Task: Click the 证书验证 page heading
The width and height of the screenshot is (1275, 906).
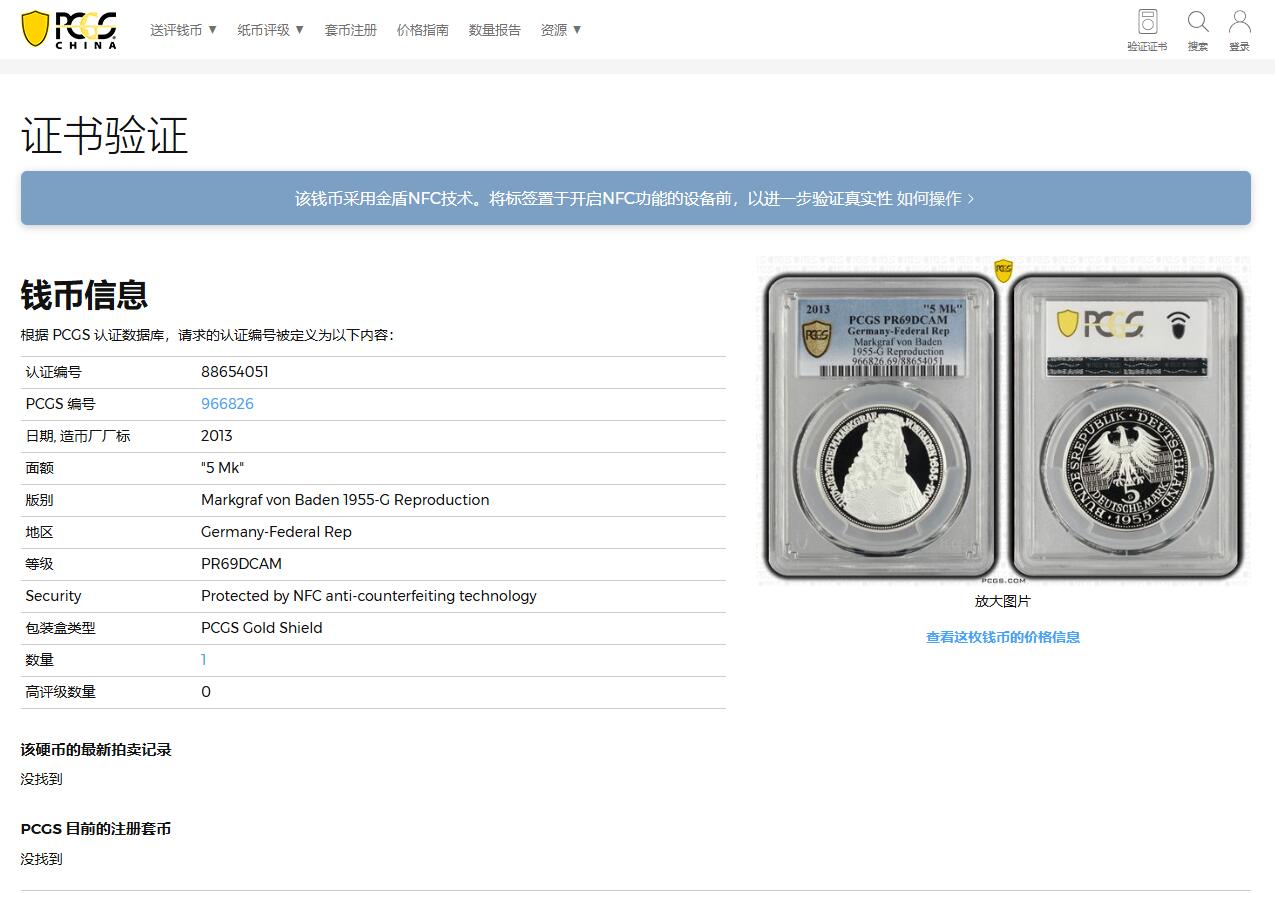Action: (x=105, y=135)
